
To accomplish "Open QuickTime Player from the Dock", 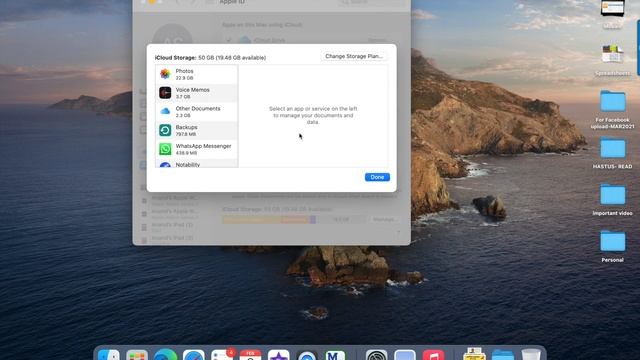I will pyautogui.click(x=307, y=355).
